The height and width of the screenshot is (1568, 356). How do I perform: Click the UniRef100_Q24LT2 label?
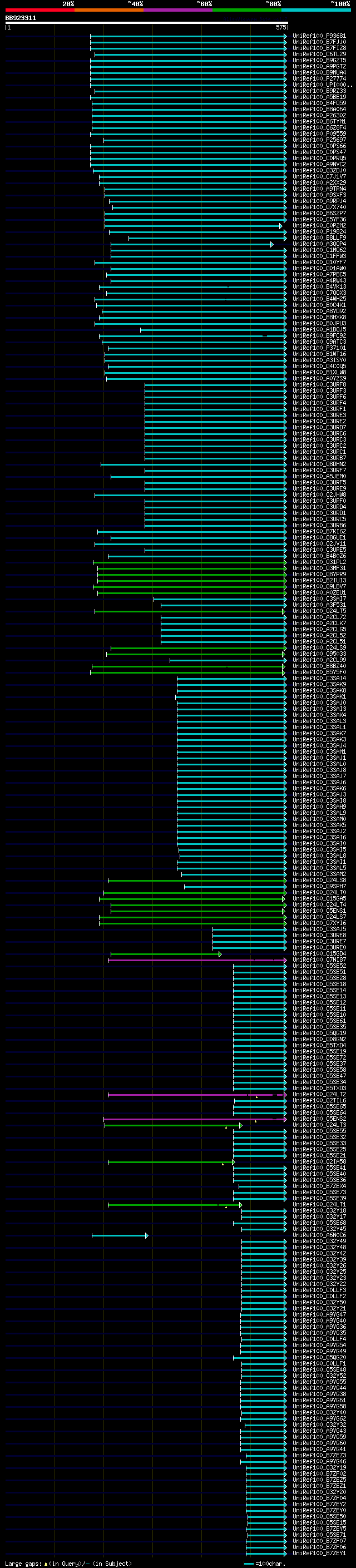point(319,1095)
